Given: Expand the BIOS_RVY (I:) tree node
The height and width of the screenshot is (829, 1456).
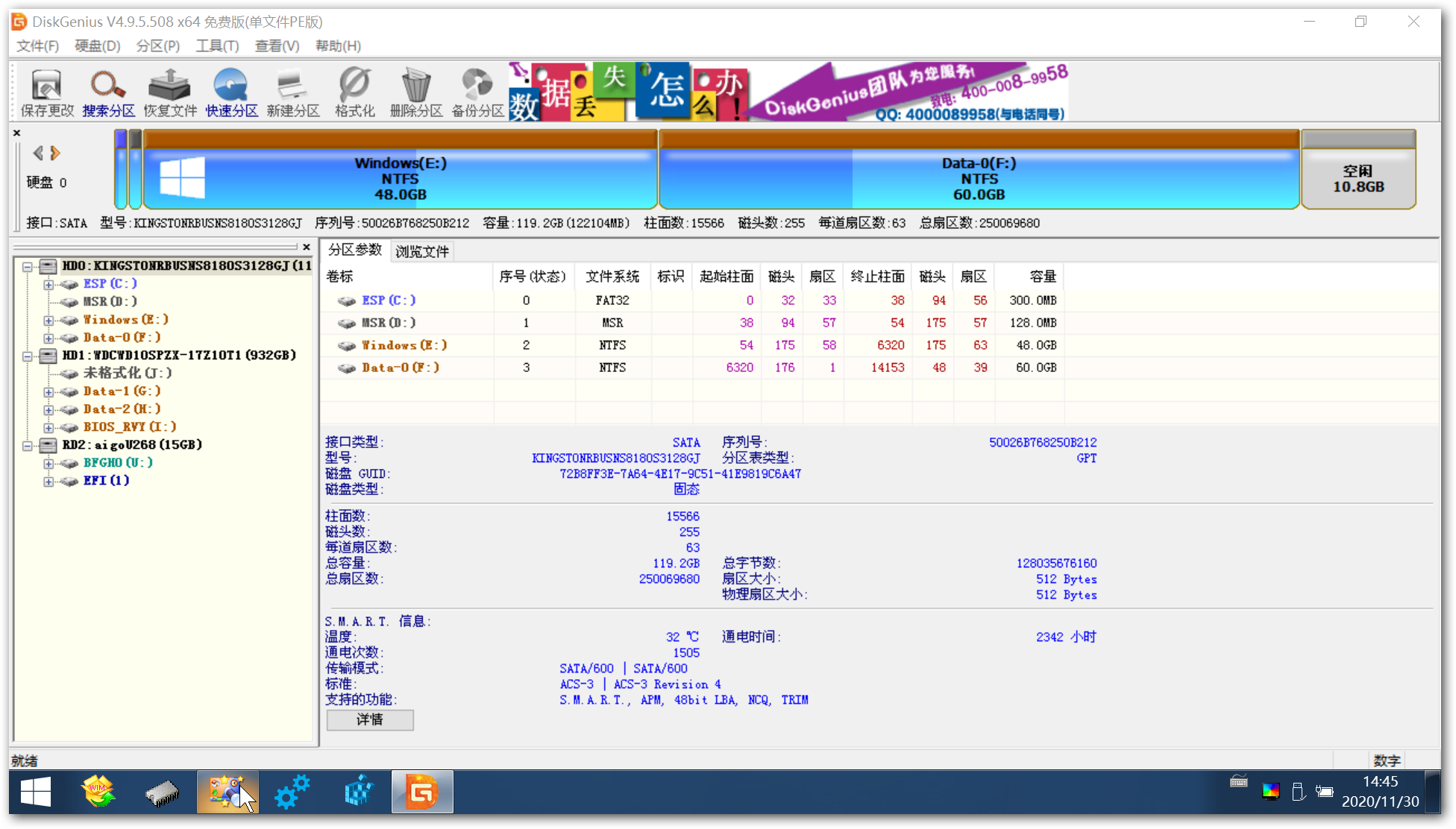Looking at the screenshot, I should point(48,427).
